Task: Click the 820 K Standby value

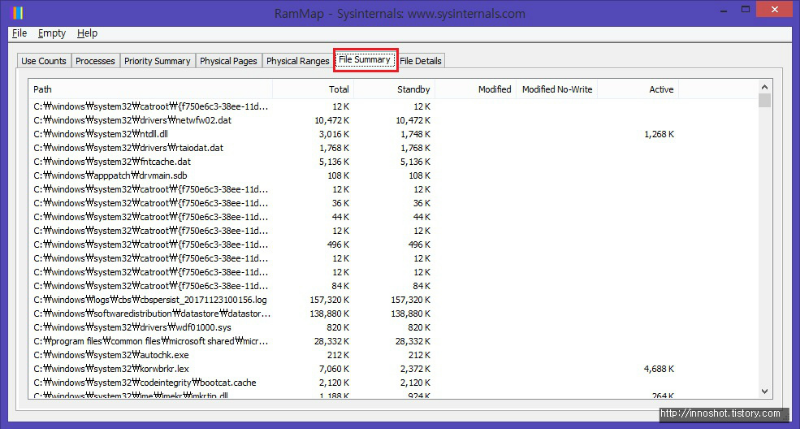Action: click(x=419, y=327)
